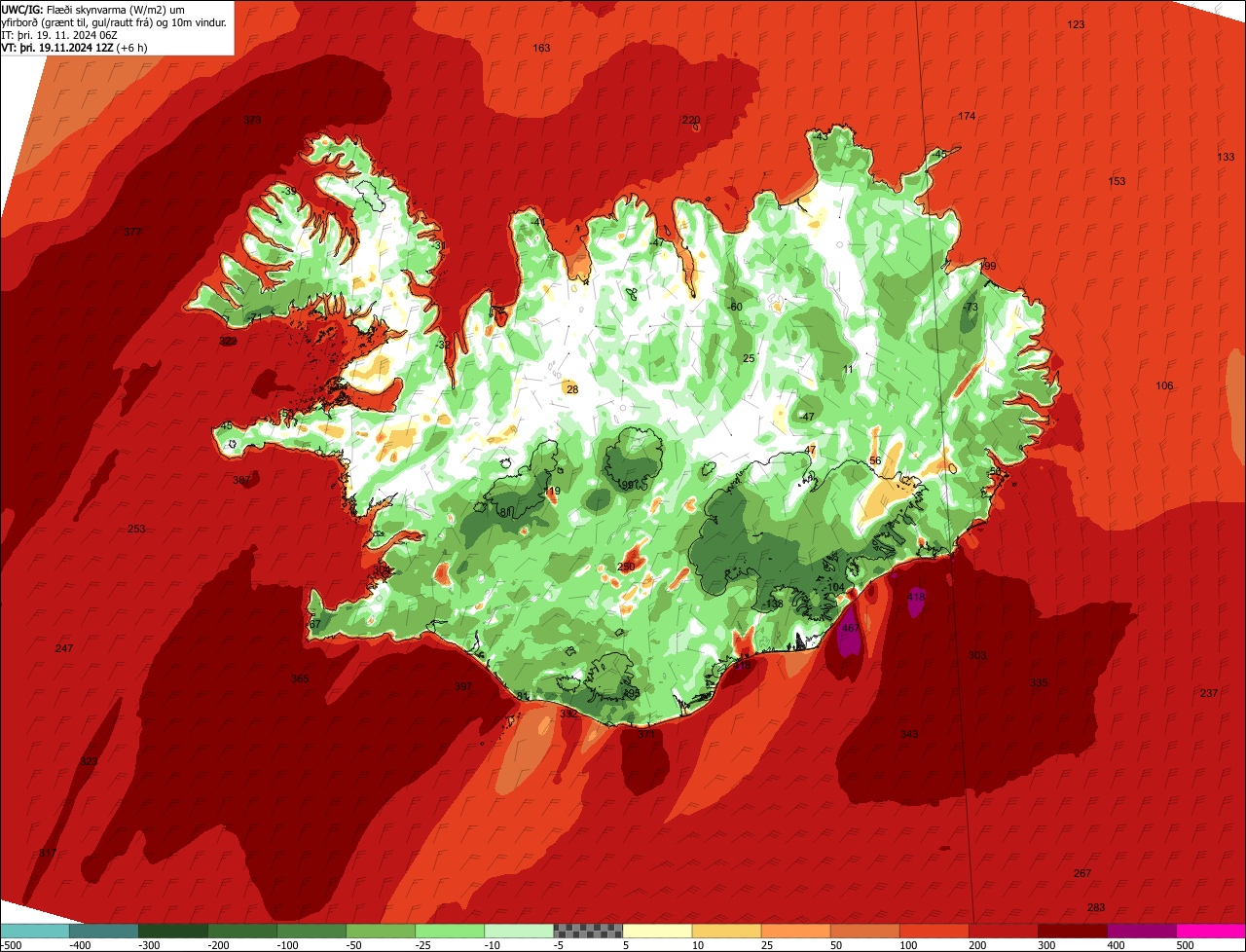Viewport: 1246px width, 952px height.
Task: Select the flux value 373 over the northwest sea
Action: click(x=252, y=121)
